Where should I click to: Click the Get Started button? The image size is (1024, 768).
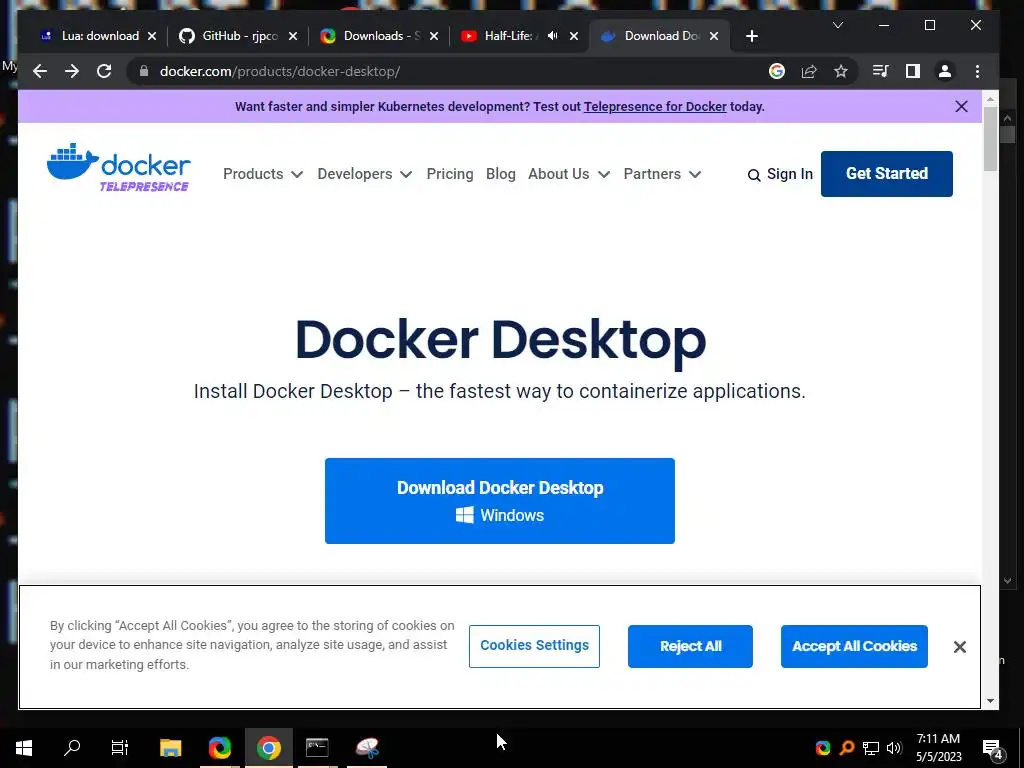tap(887, 174)
